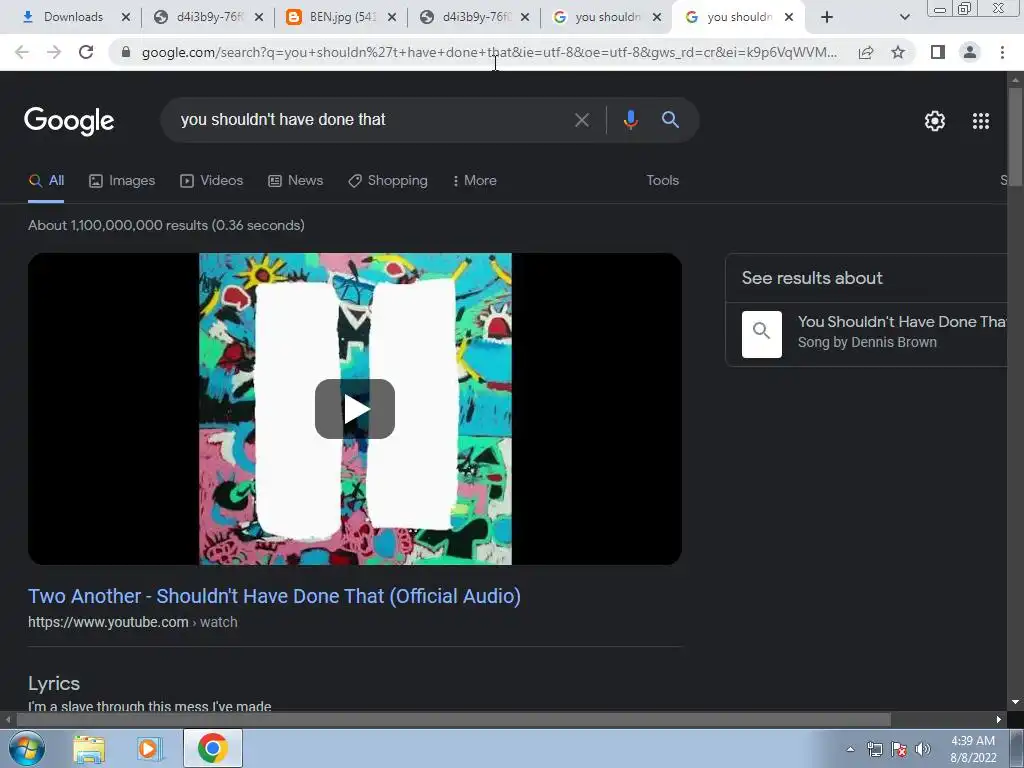
Task: Click the horizontal page scrollbar
Action: click(x=454, y=719)
